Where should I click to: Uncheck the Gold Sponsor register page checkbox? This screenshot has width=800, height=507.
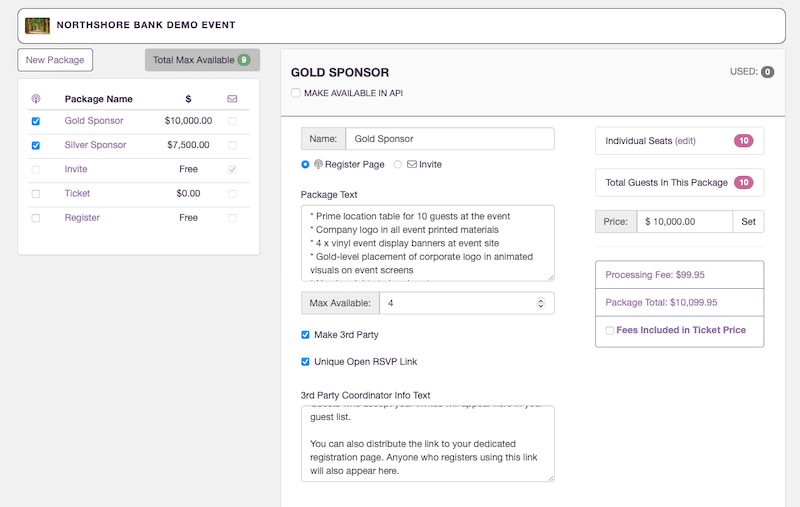(x=36, y=121)
